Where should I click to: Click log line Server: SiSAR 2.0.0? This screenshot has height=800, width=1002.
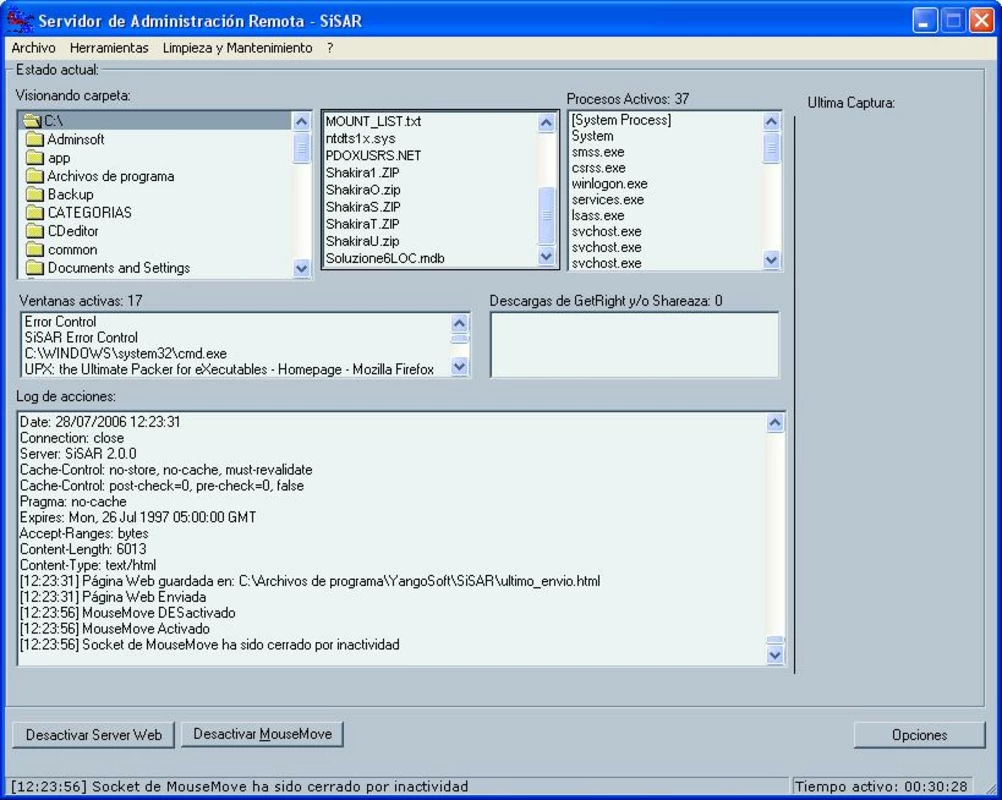click(78, 454)
